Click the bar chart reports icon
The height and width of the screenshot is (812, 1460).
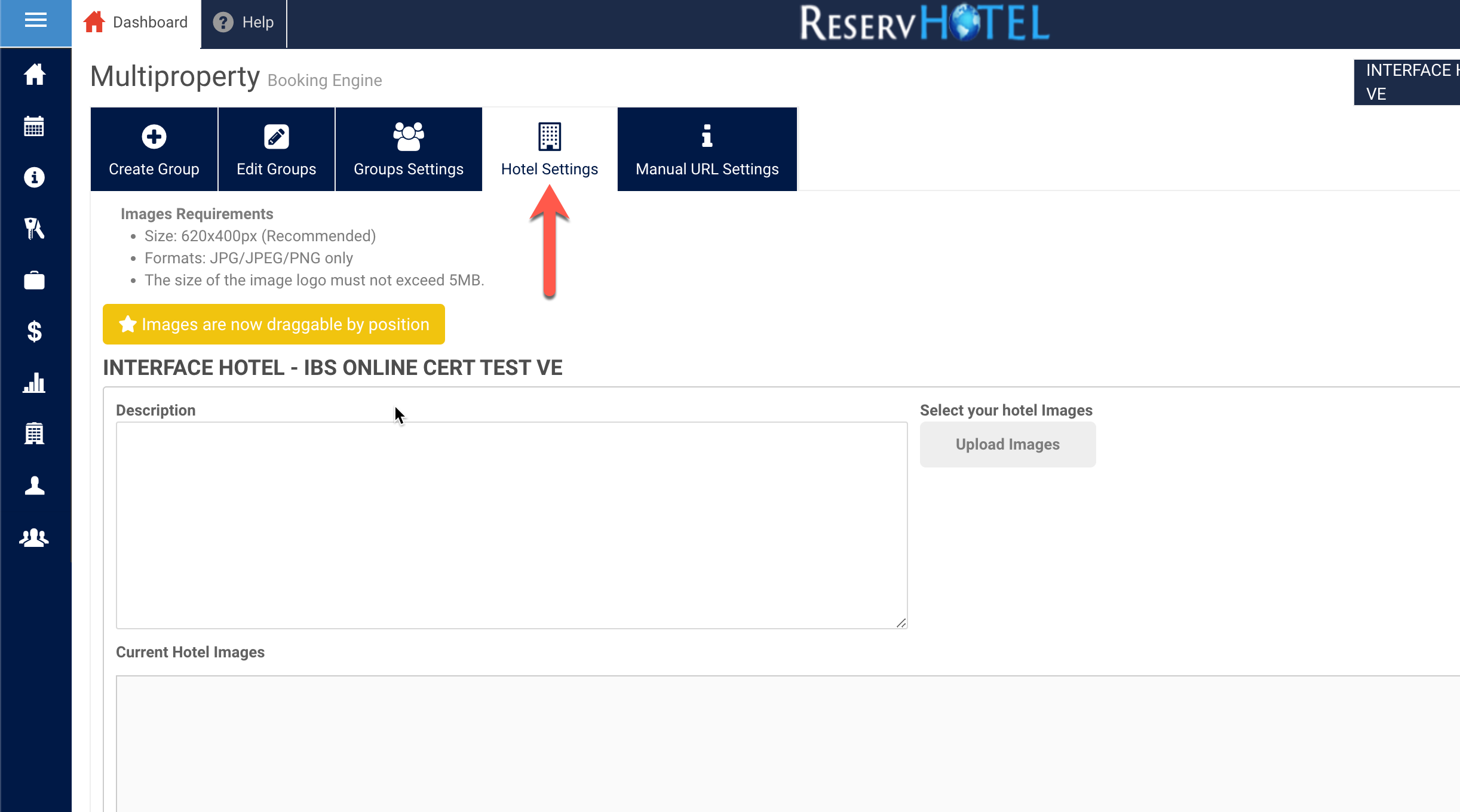[34, 383]
